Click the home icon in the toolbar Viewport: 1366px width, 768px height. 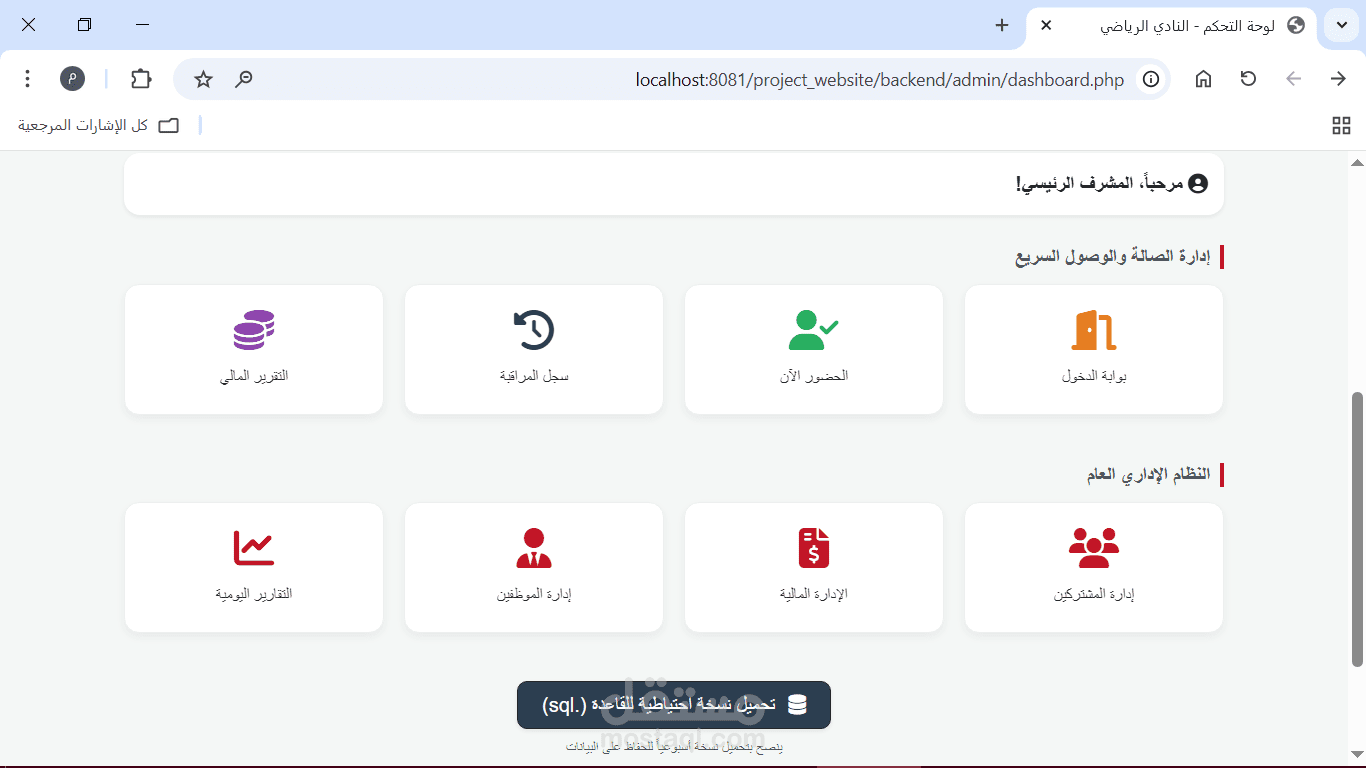(x=1203, y=78)
